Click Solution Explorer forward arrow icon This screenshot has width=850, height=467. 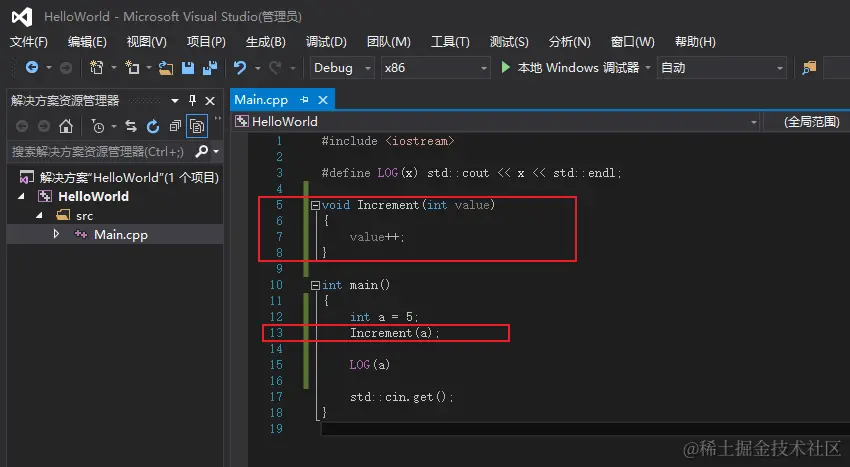click(x=44, y=126)
